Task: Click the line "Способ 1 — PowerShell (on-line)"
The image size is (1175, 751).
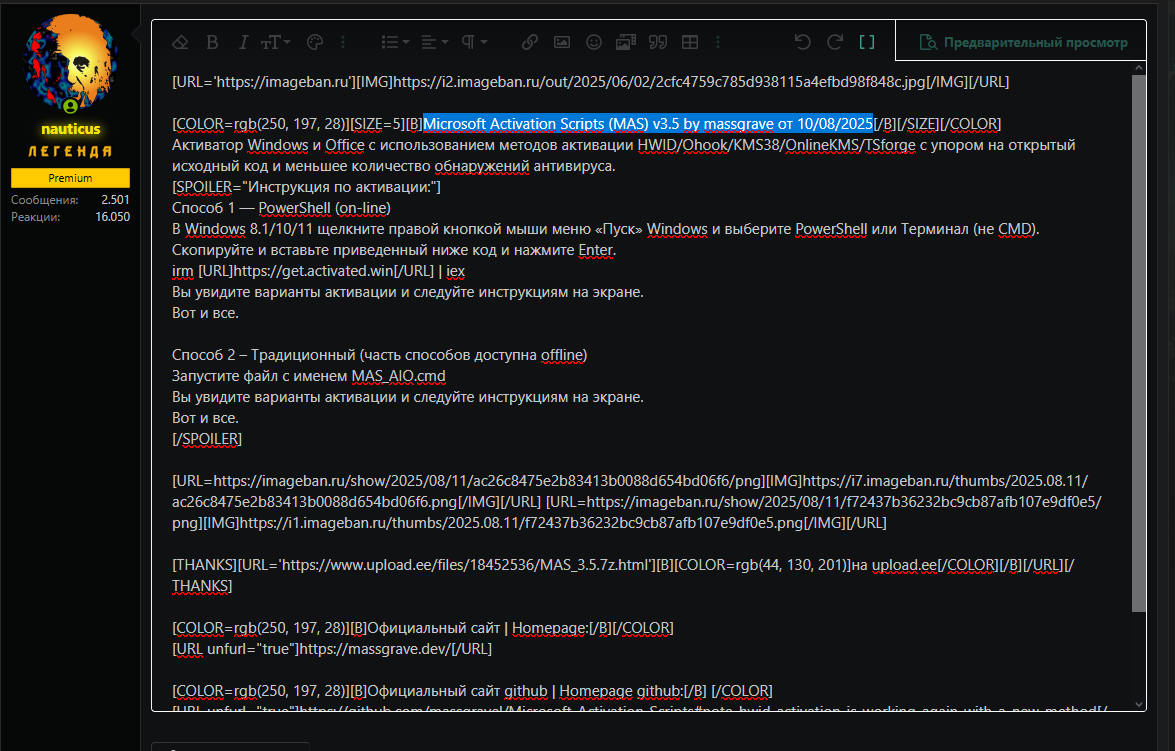Action: [282, 208]
